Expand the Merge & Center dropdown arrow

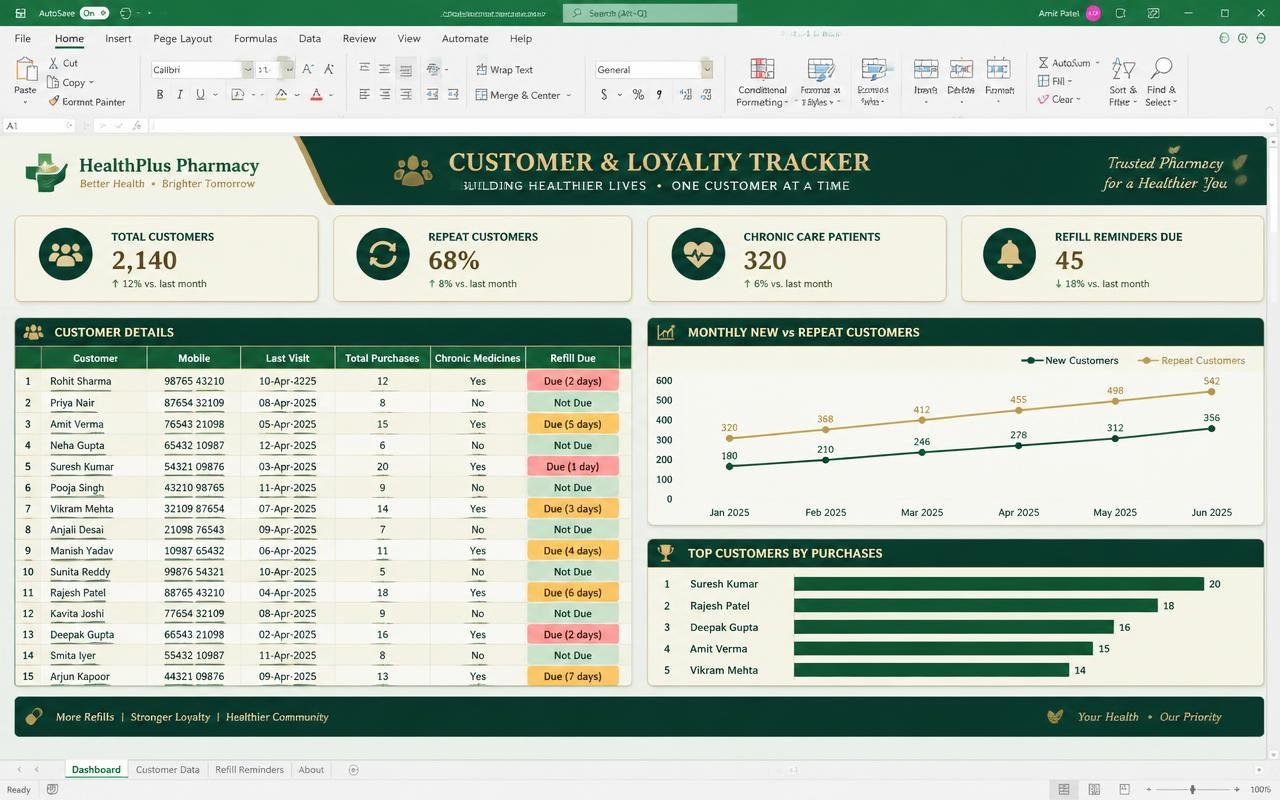point(569,96)
